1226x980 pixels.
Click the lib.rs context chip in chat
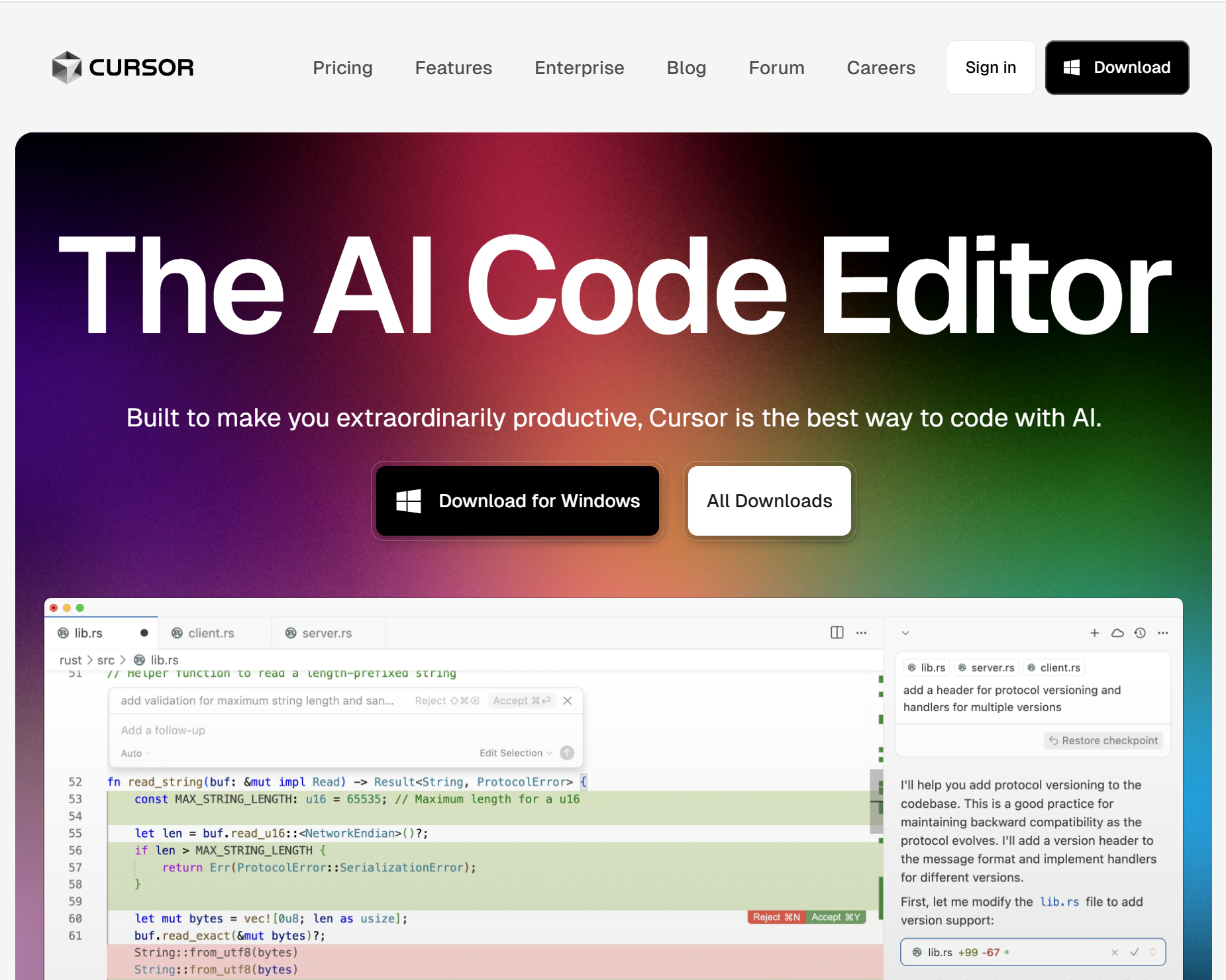point(927,667)
